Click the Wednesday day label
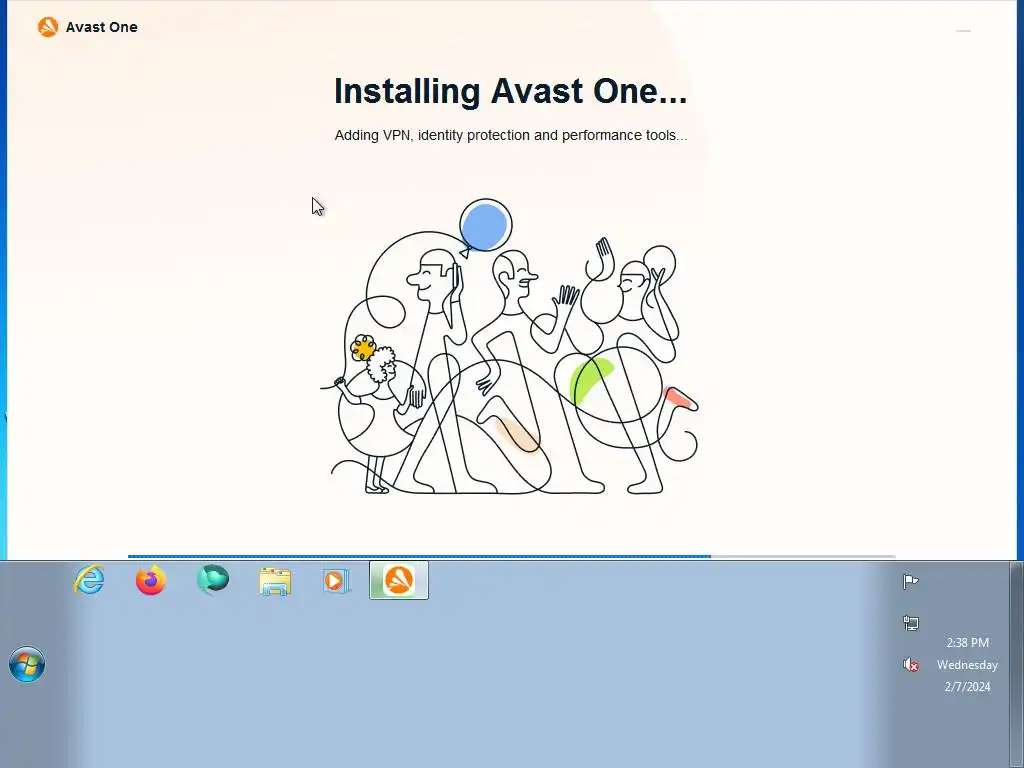 pyautogui.click(x=967, y=665)
